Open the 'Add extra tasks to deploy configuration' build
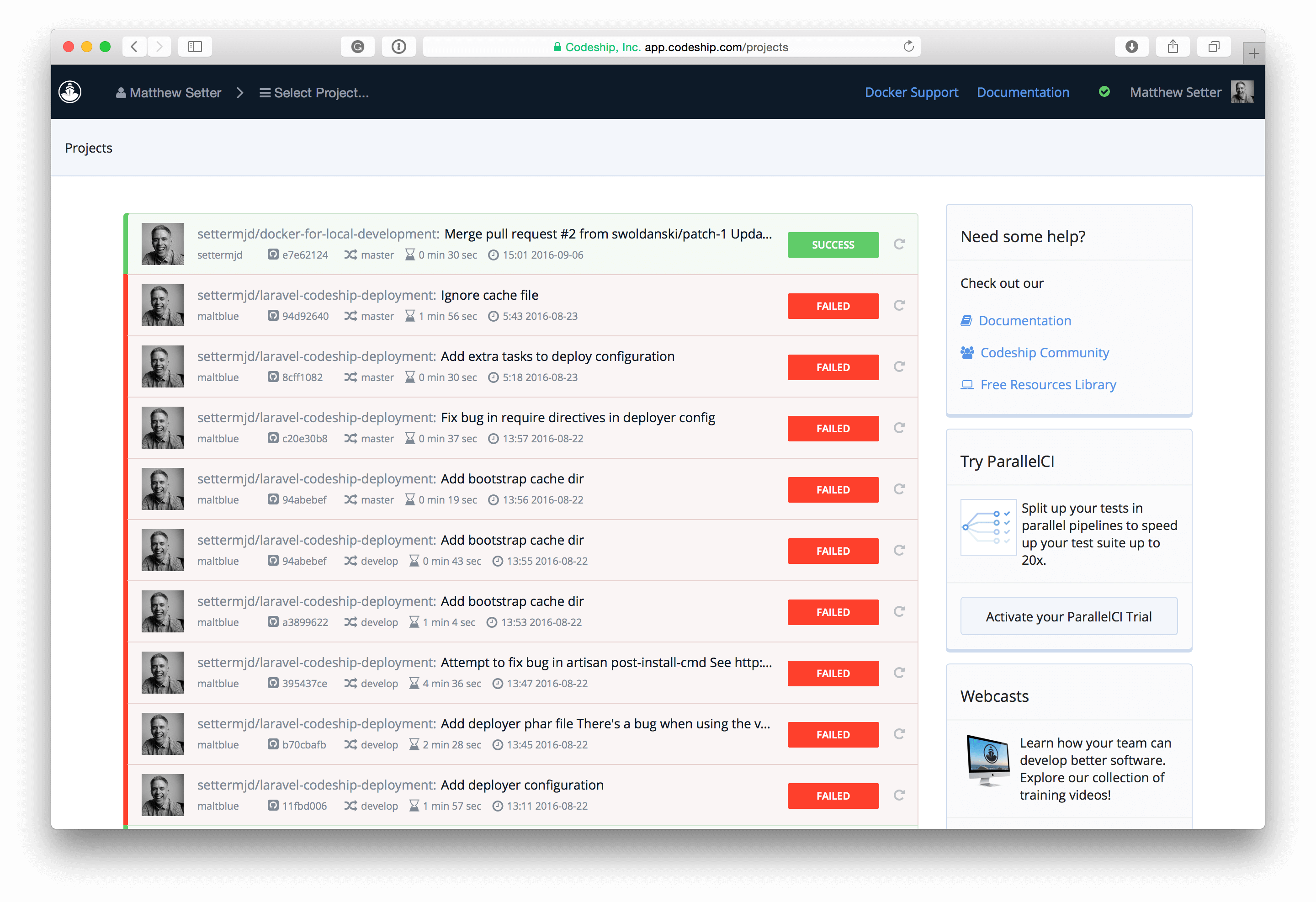Viewport: 1316px width, 902px height. 557,356
